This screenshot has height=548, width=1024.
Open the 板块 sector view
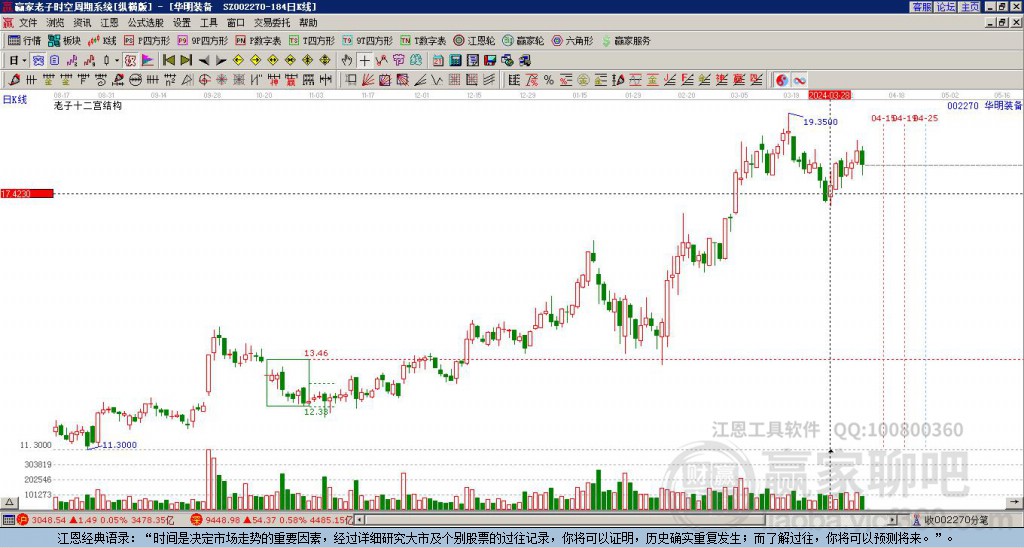[x=65, y=40]
